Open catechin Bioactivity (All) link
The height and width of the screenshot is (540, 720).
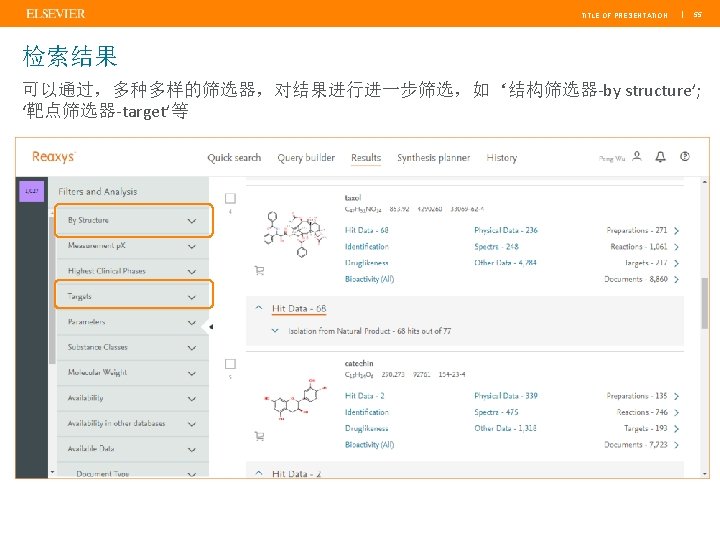pyautogui.click(x=369, y=445)
